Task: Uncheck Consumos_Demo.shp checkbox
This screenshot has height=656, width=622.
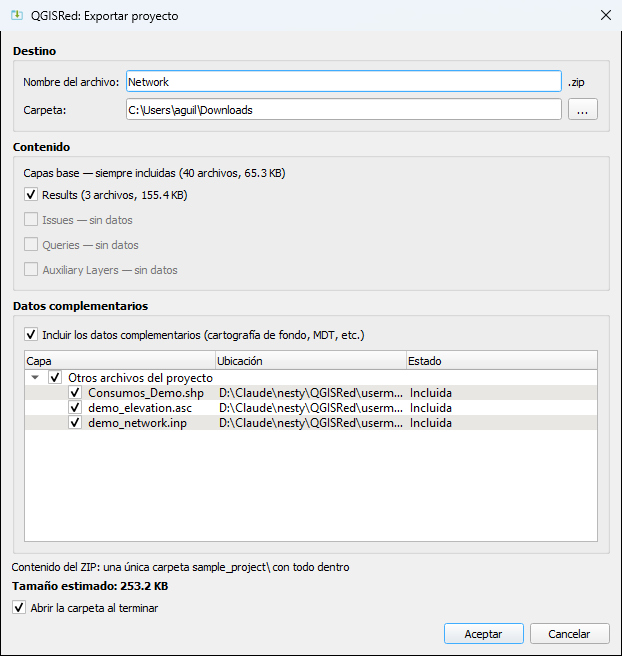Action: tap(75, 393)
